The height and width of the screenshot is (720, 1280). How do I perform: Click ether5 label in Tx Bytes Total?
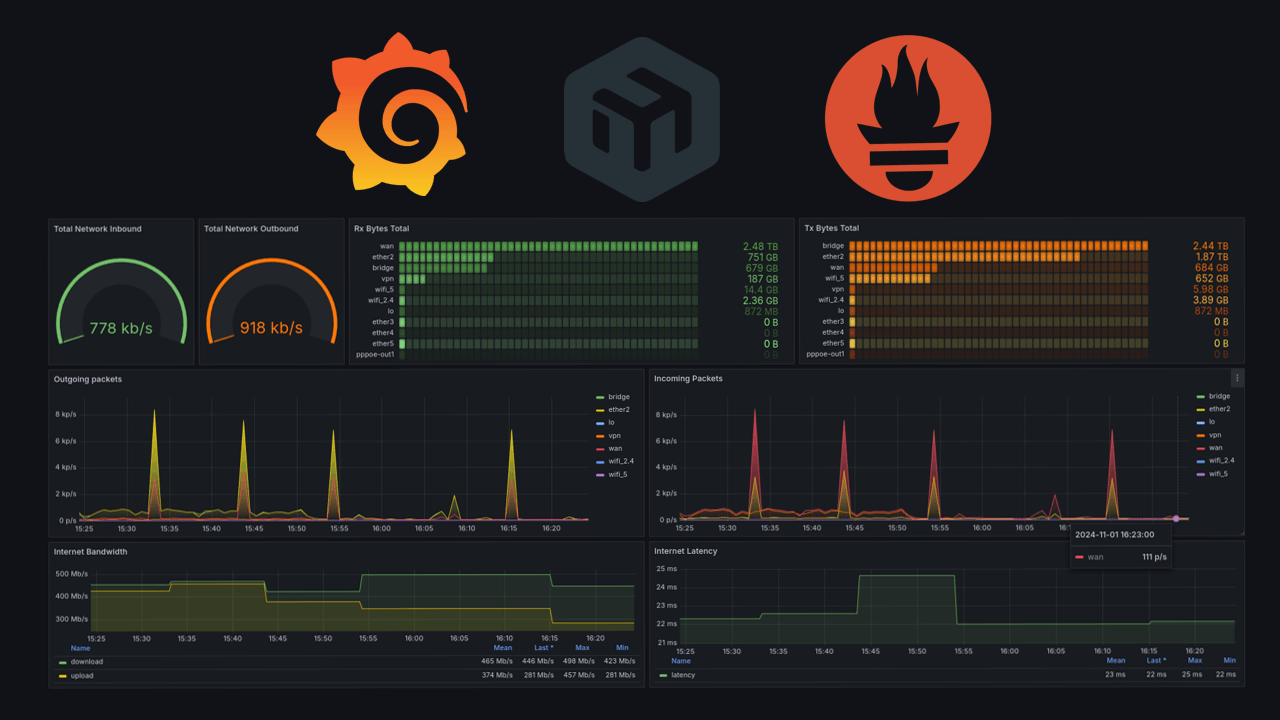point(833,343)
